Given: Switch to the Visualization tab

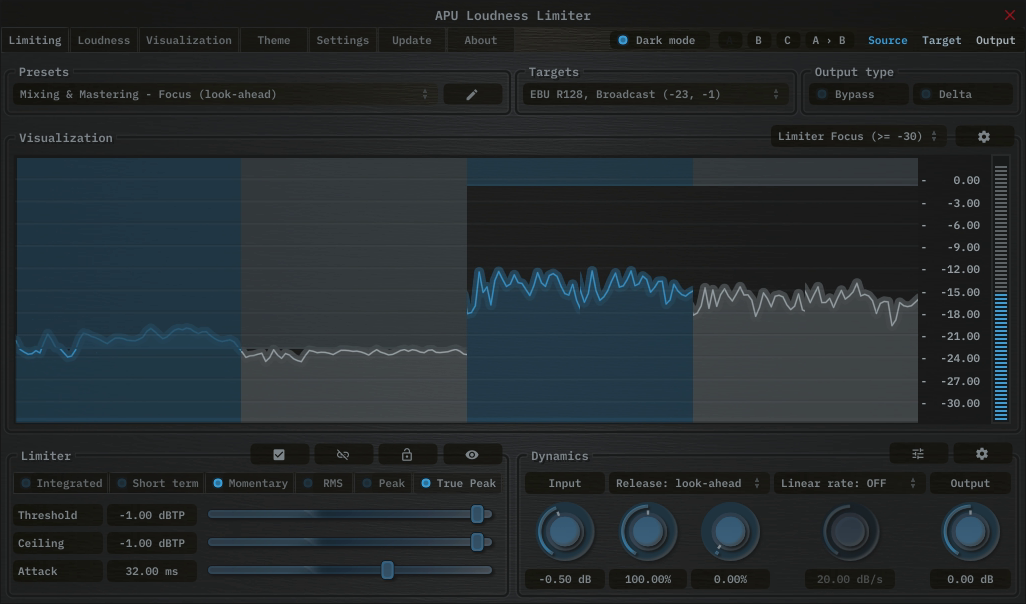Looking at the screenshot, I should 188,40.
